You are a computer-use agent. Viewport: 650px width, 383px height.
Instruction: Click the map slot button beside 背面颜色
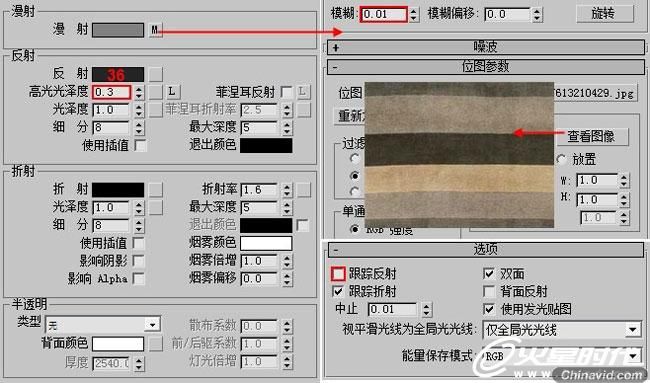(155, 344)
